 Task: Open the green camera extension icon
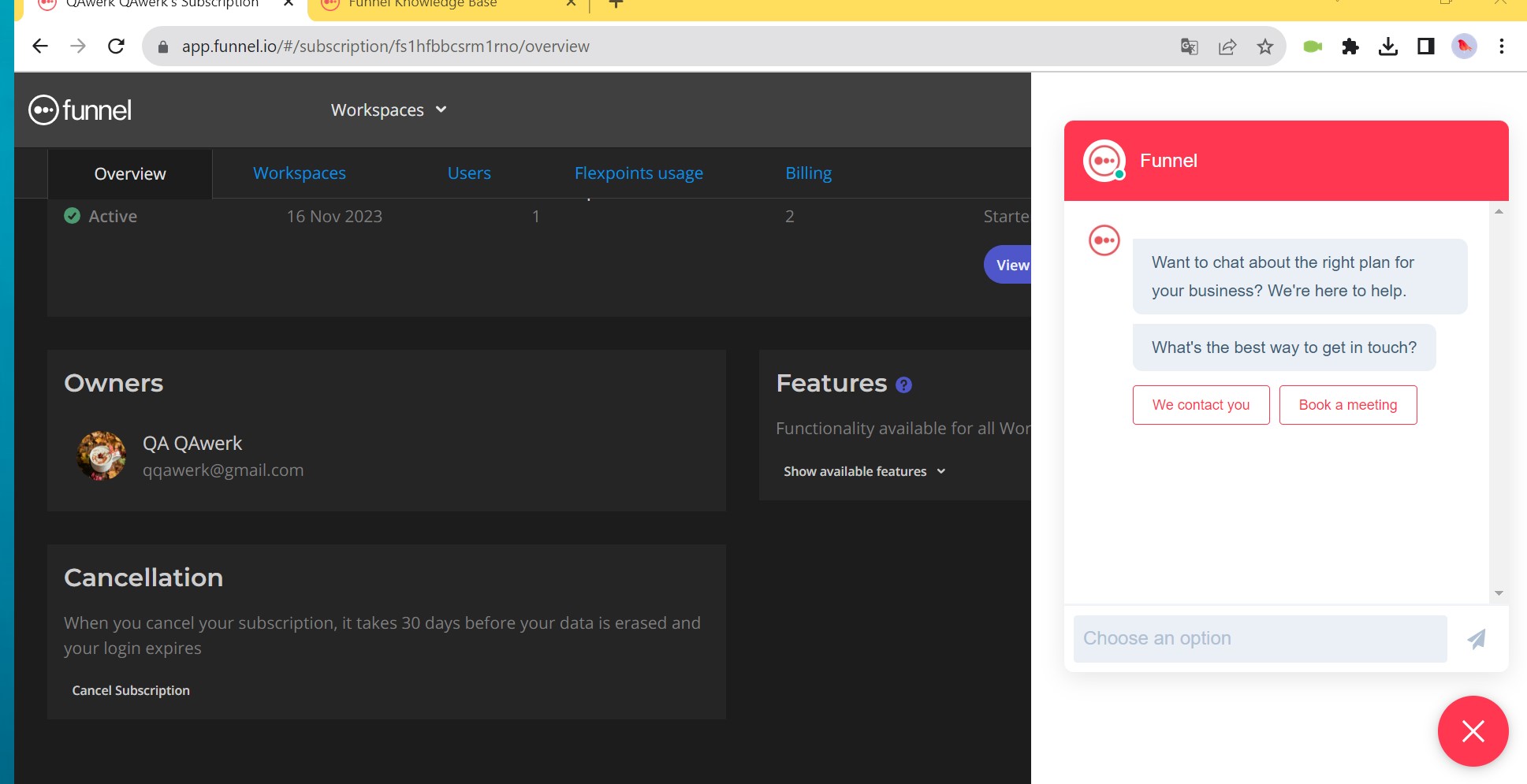tap(1313, 46)
